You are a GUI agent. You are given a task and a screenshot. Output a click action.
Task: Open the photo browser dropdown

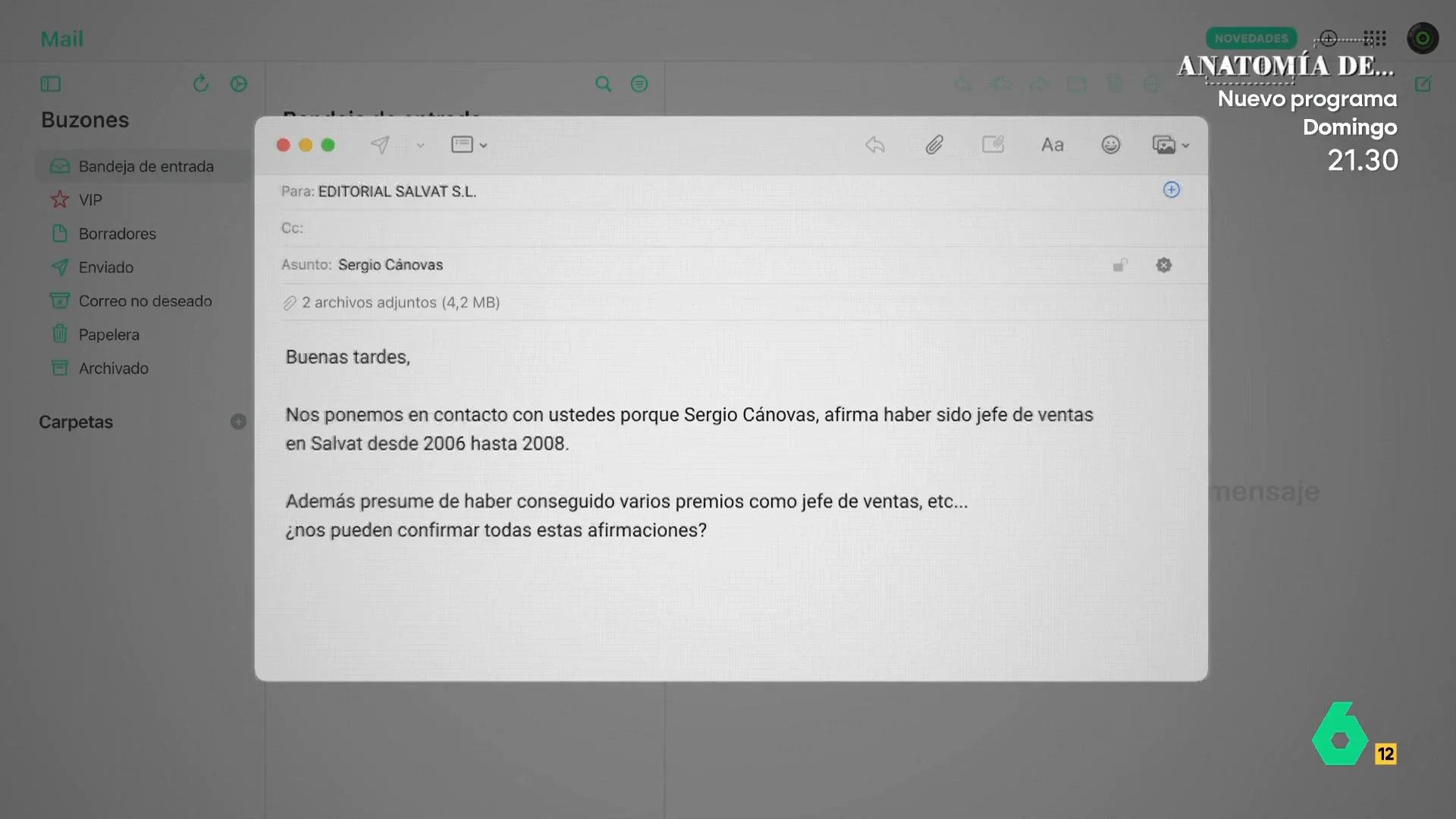1170,145
